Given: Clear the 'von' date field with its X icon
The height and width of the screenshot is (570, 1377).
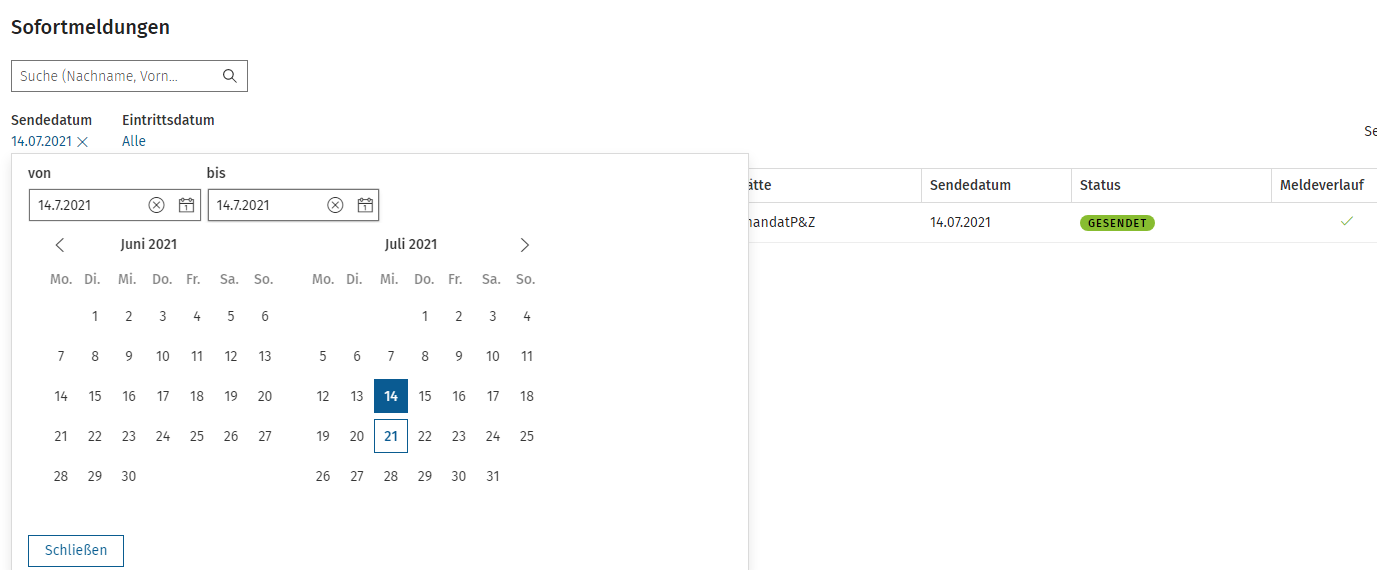Looking at the screenshot, I should [x=156, y=205].
